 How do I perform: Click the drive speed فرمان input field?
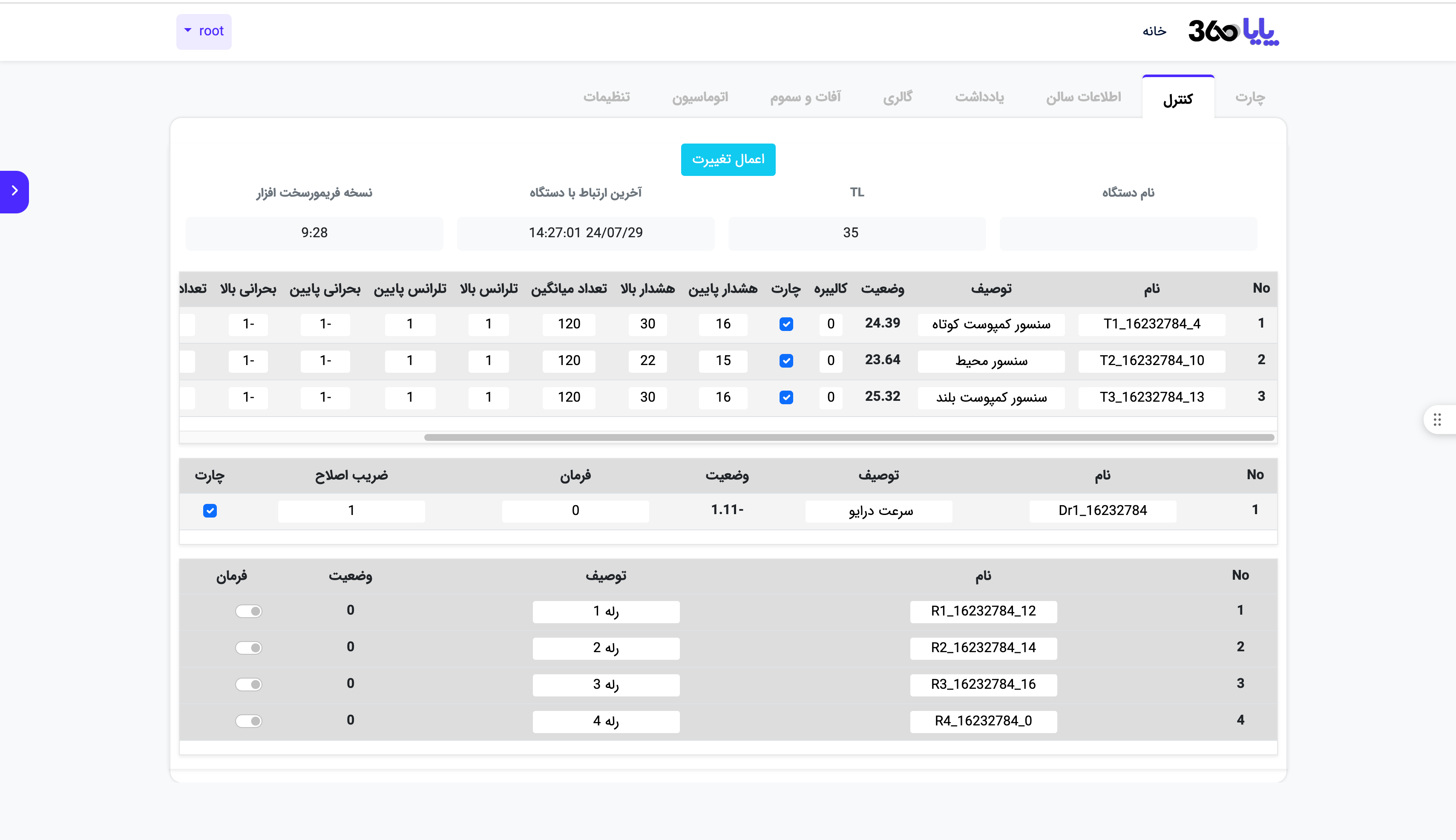[x=575, y=511]
